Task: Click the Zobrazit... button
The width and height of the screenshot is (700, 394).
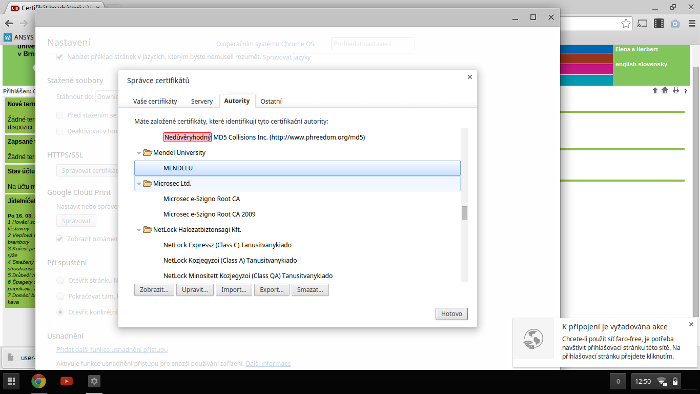Action: click(x=154, y=290)
